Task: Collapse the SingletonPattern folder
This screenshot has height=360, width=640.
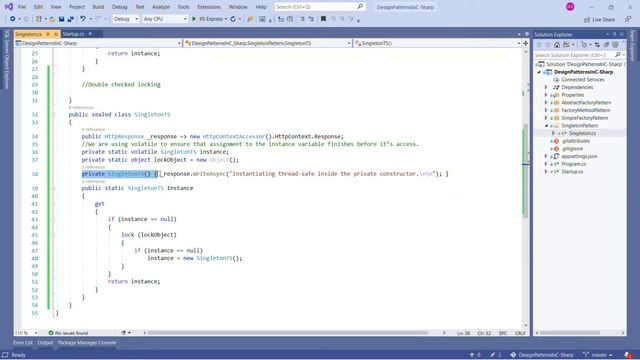Action: [x=546, y=126]
